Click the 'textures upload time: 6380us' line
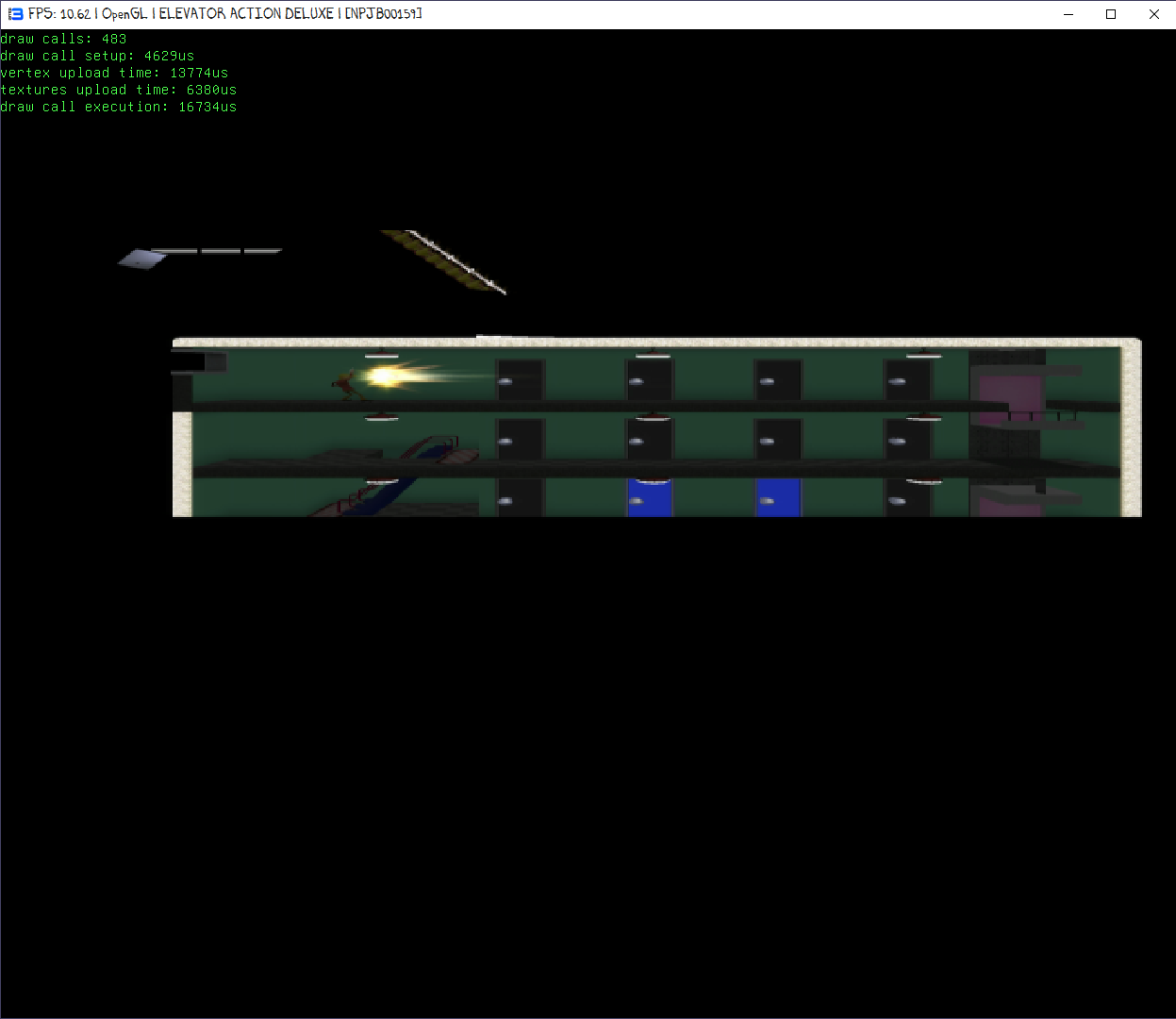 119,90
